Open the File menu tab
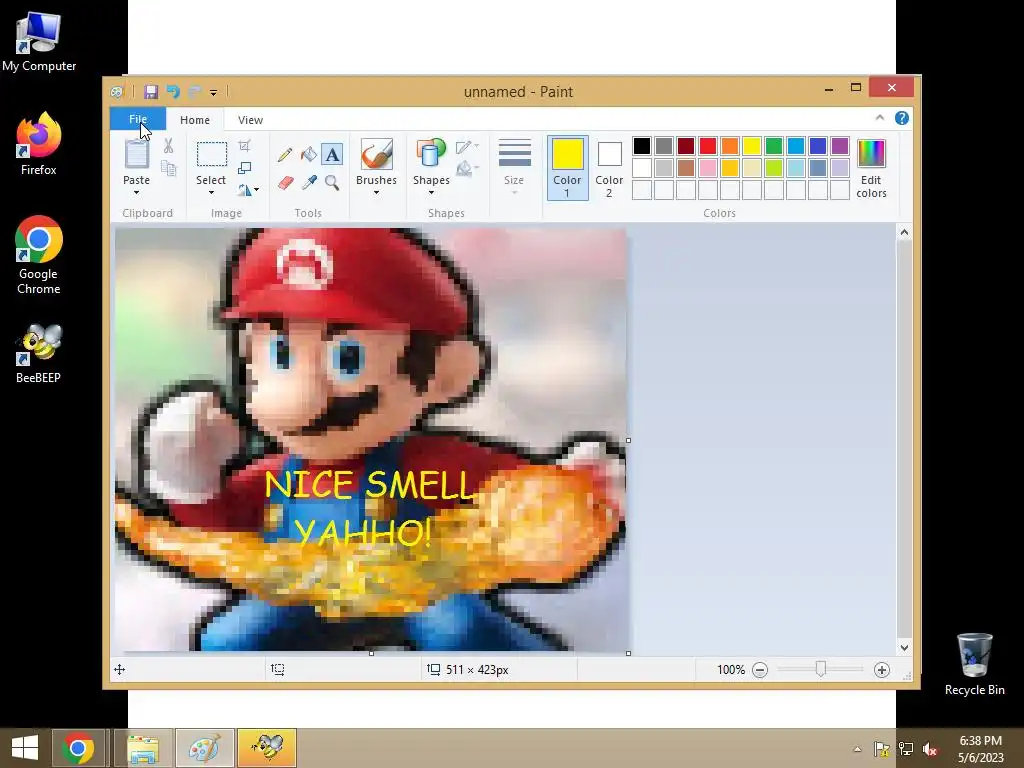 click(x=138, y=120)
